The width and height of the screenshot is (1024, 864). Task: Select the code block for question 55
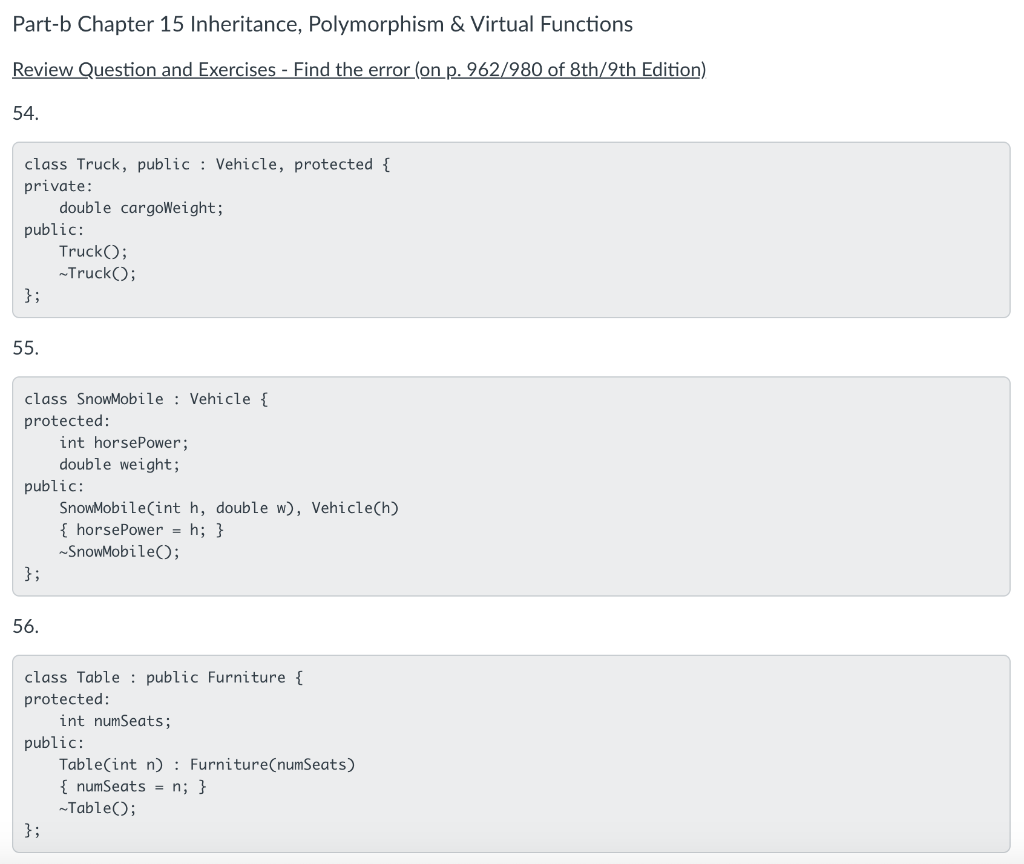pos(512,486)
